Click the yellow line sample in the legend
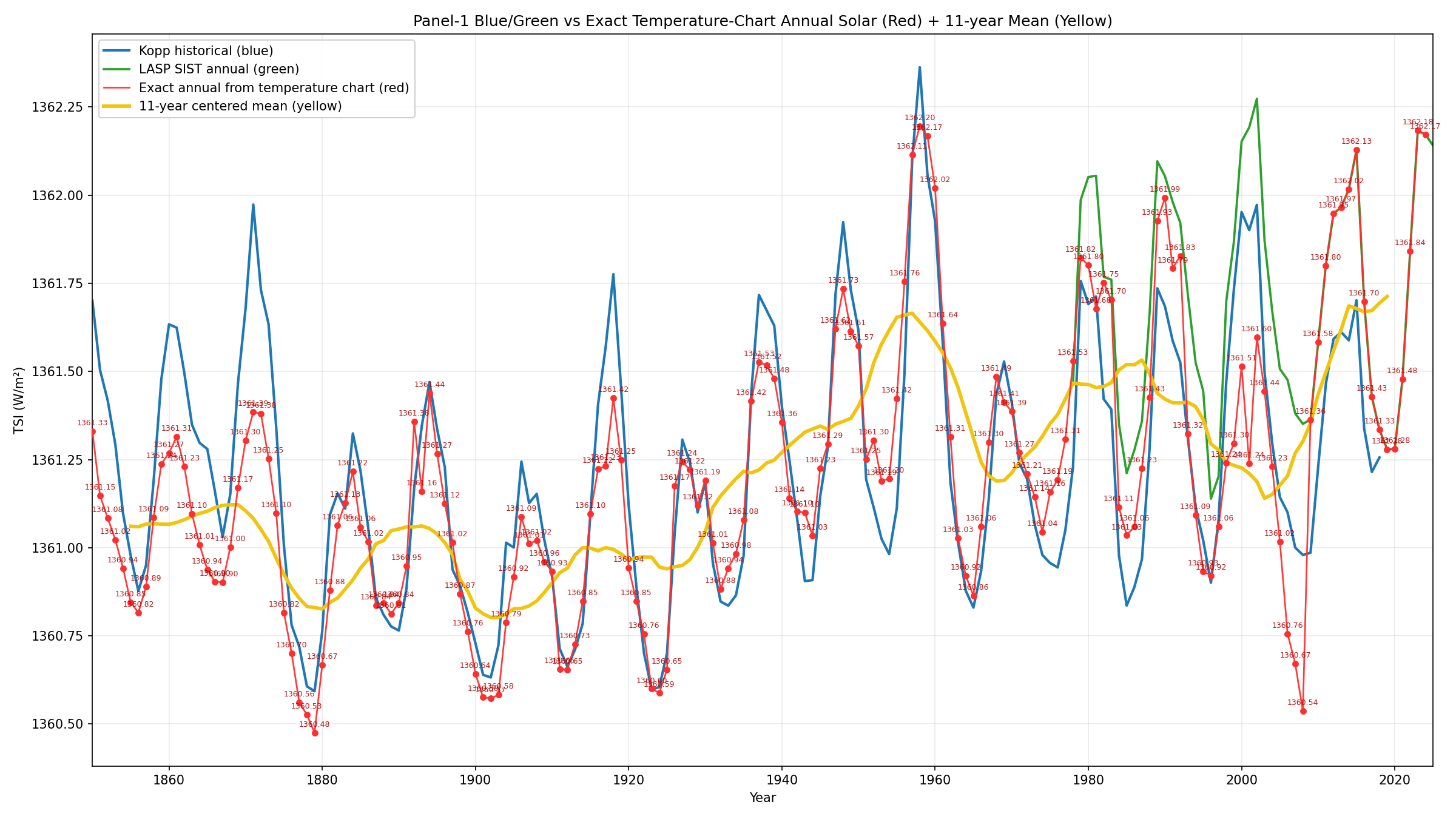The width and height of the screenshot is (1456, 819). 117,106
